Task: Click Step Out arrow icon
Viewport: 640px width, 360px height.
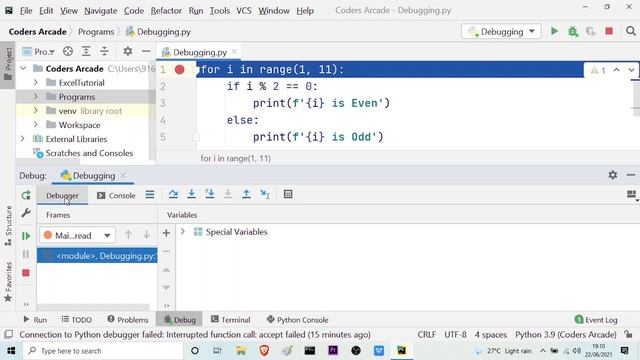Action: (246, 194)
